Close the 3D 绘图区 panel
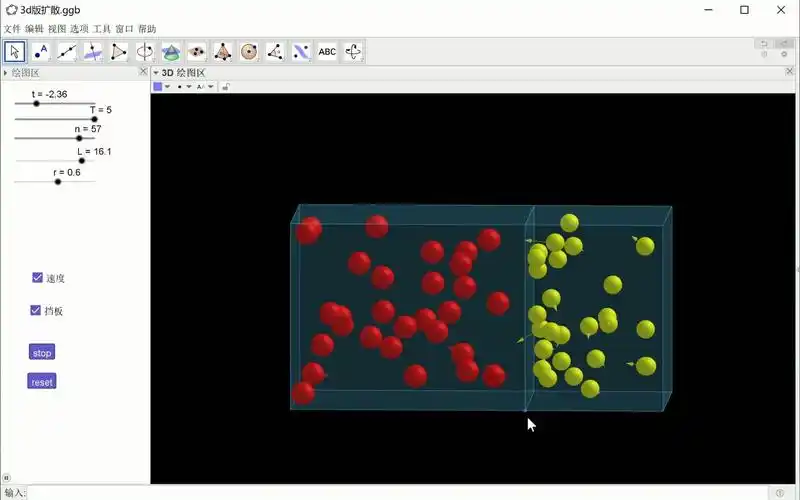 789,71
